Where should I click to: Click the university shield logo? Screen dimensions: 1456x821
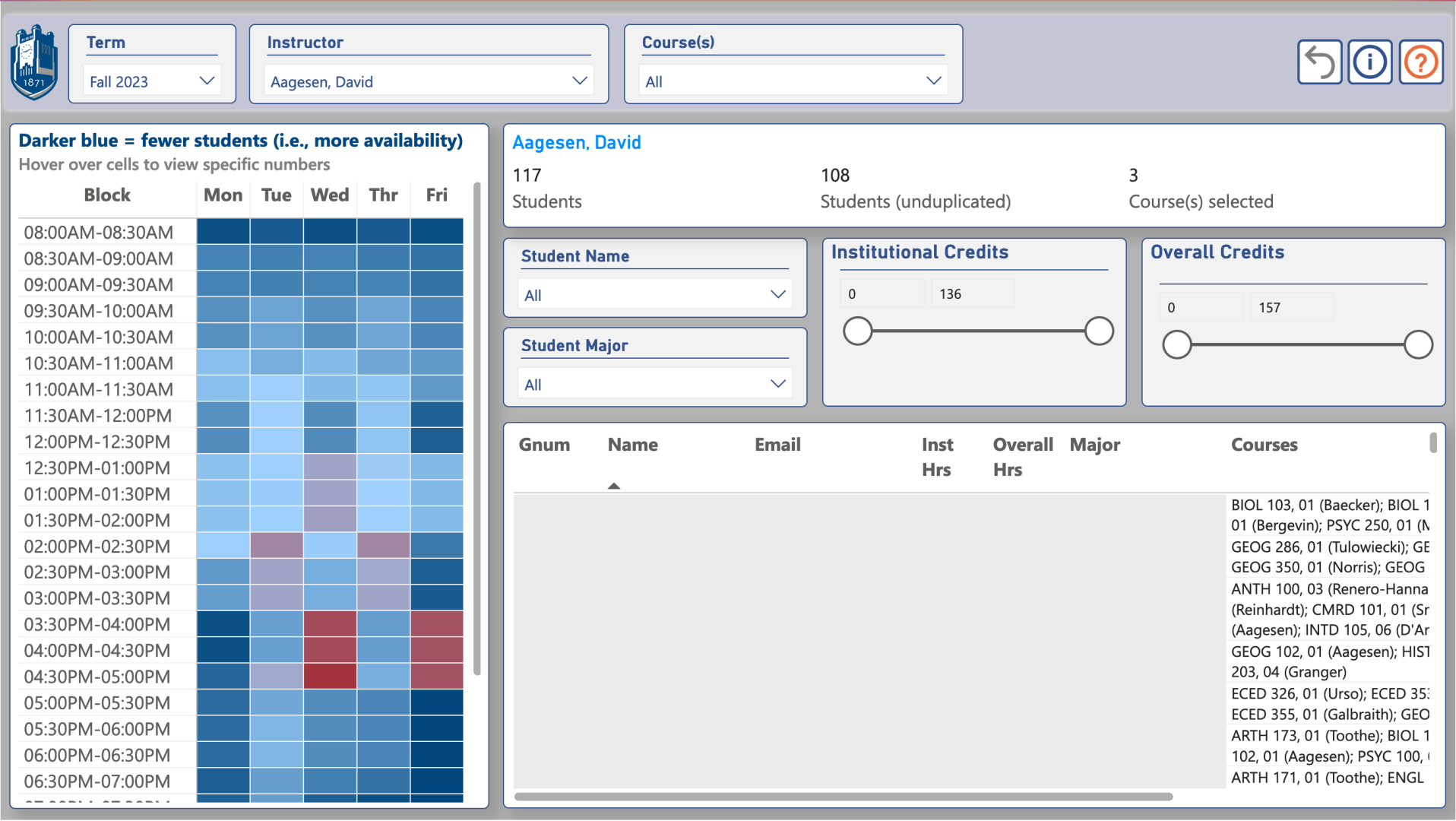click(33, 62)
